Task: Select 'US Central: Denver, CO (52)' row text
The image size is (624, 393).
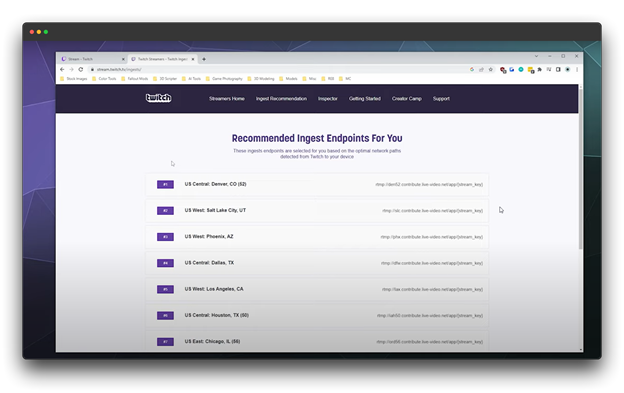Action: (x=215, y=184)
